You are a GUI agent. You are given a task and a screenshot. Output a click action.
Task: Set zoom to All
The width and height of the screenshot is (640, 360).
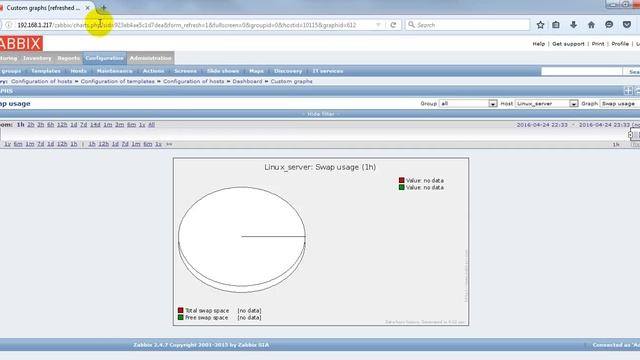pos(151,124)
